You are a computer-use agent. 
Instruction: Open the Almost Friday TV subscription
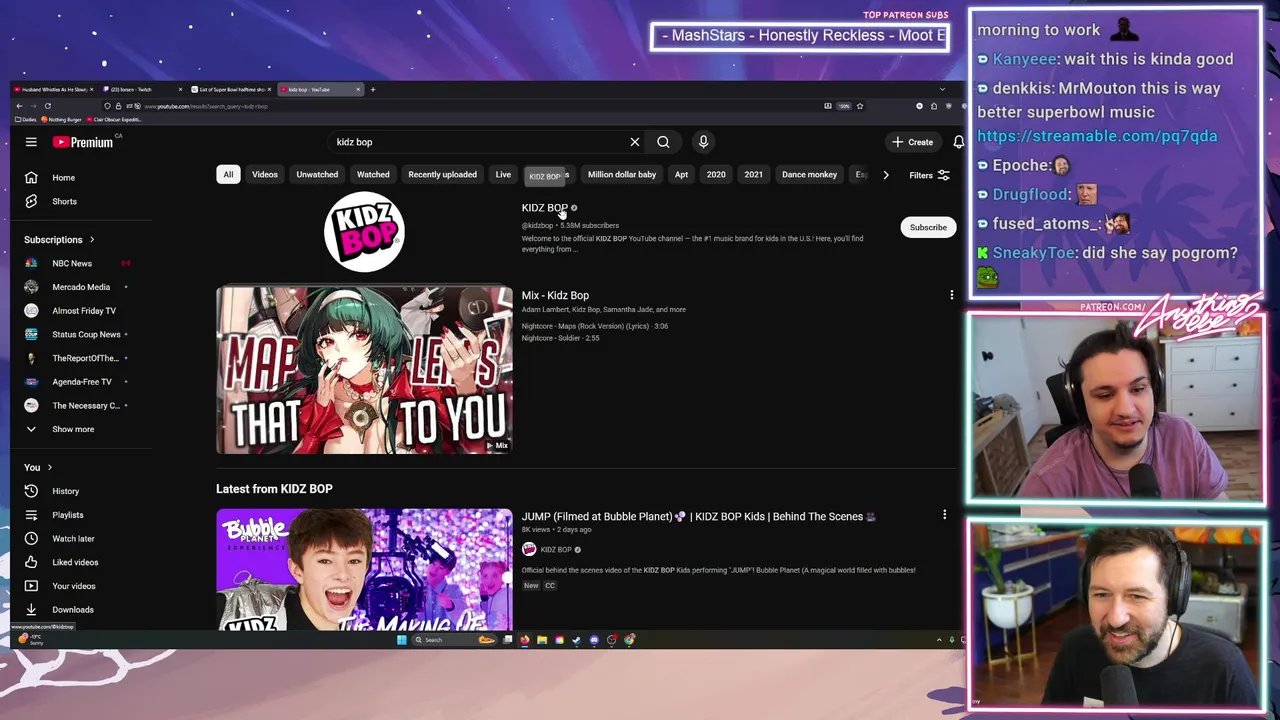coord(84,311)
